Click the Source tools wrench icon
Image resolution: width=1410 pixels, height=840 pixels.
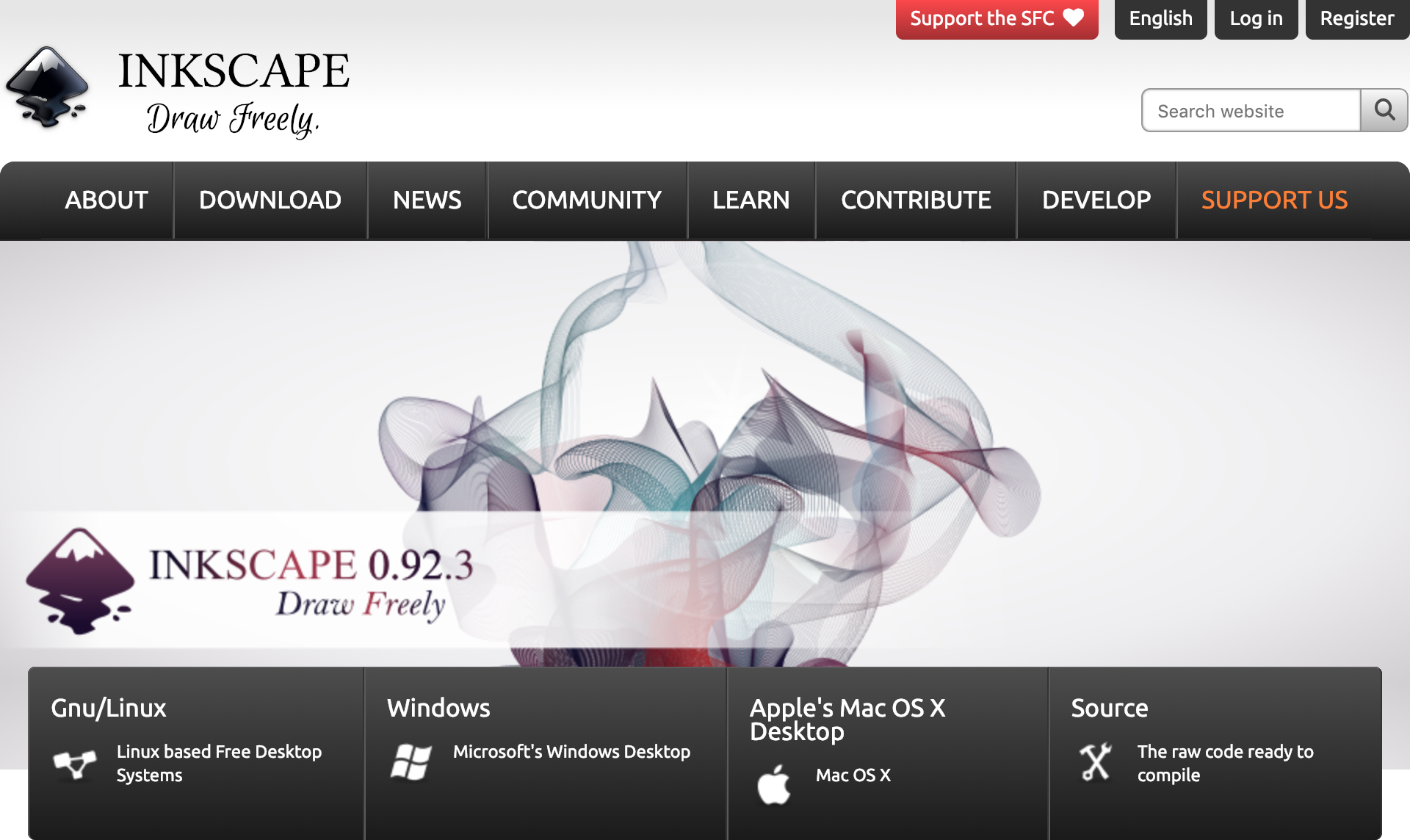pos(1095,762)
